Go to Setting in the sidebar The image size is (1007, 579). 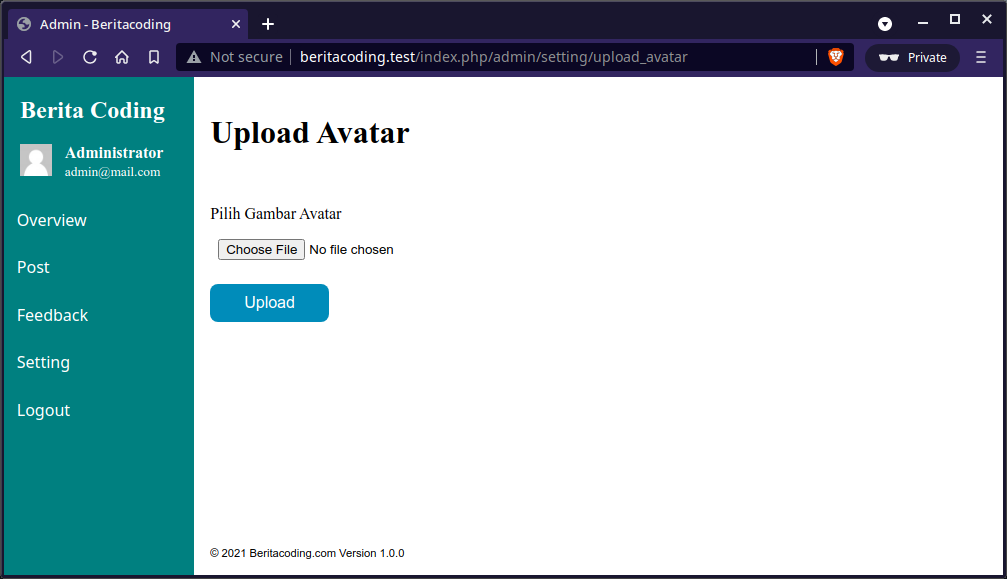click(x=43, y=362)
